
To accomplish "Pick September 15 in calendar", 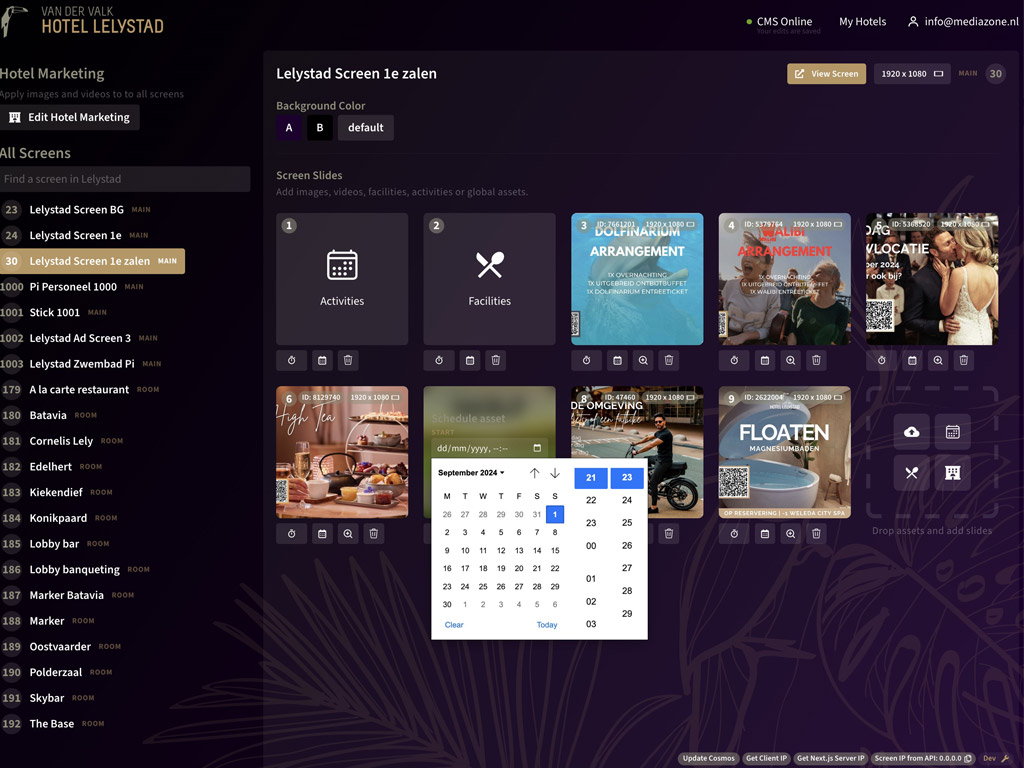I will (555, 551).
